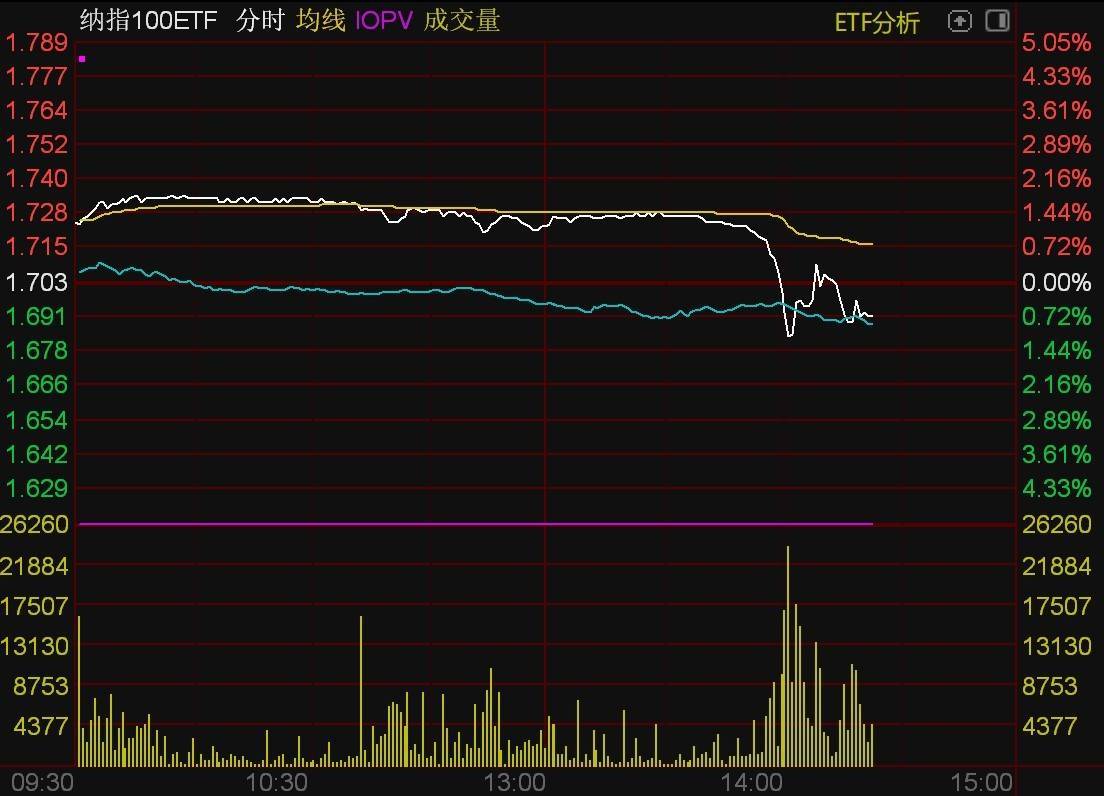Viewport: 1104px width, 796px height.
Task: Toggle the side panel layout icon
Action: [997, 21]
